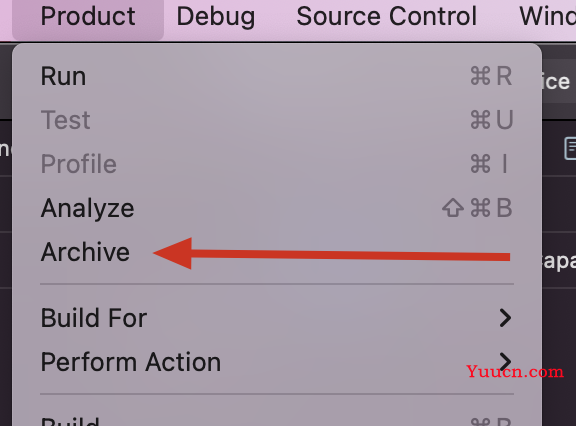Open the Debug menu
This screenshot has height=426, width=576.
216,17
